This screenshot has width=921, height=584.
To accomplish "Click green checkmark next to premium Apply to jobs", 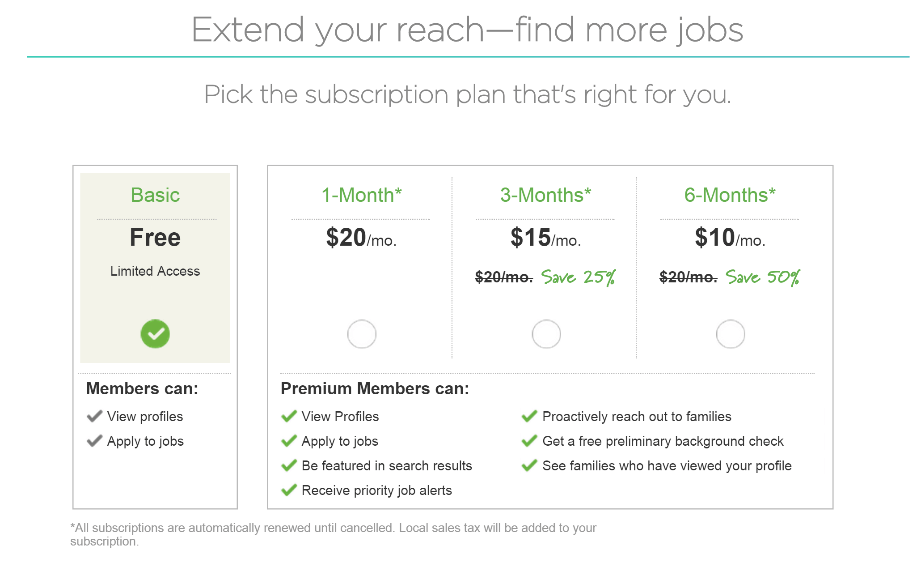I will [289, 441].
